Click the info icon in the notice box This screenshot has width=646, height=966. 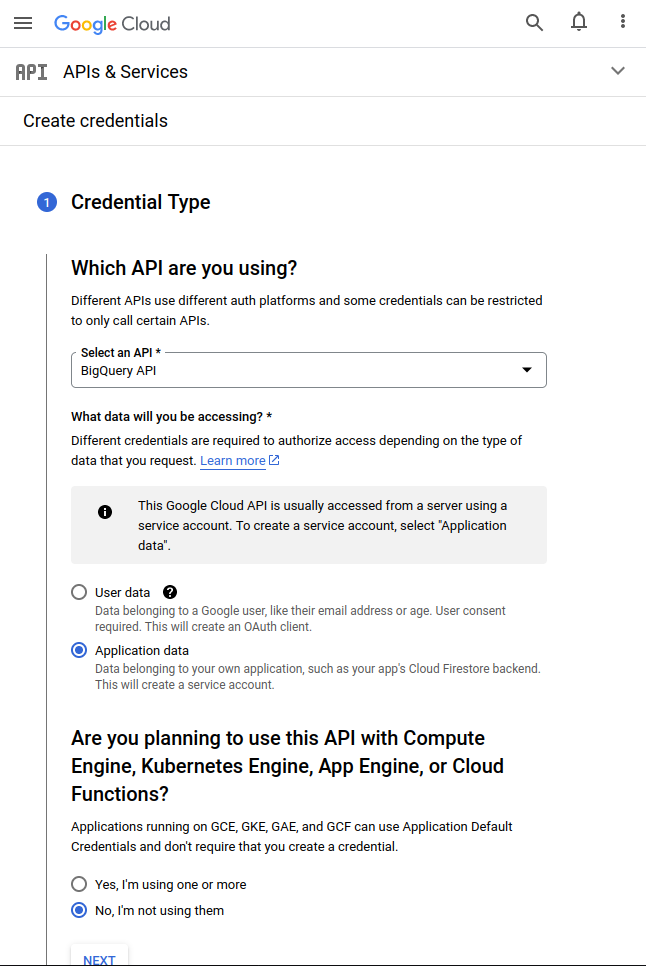point(105,512)
